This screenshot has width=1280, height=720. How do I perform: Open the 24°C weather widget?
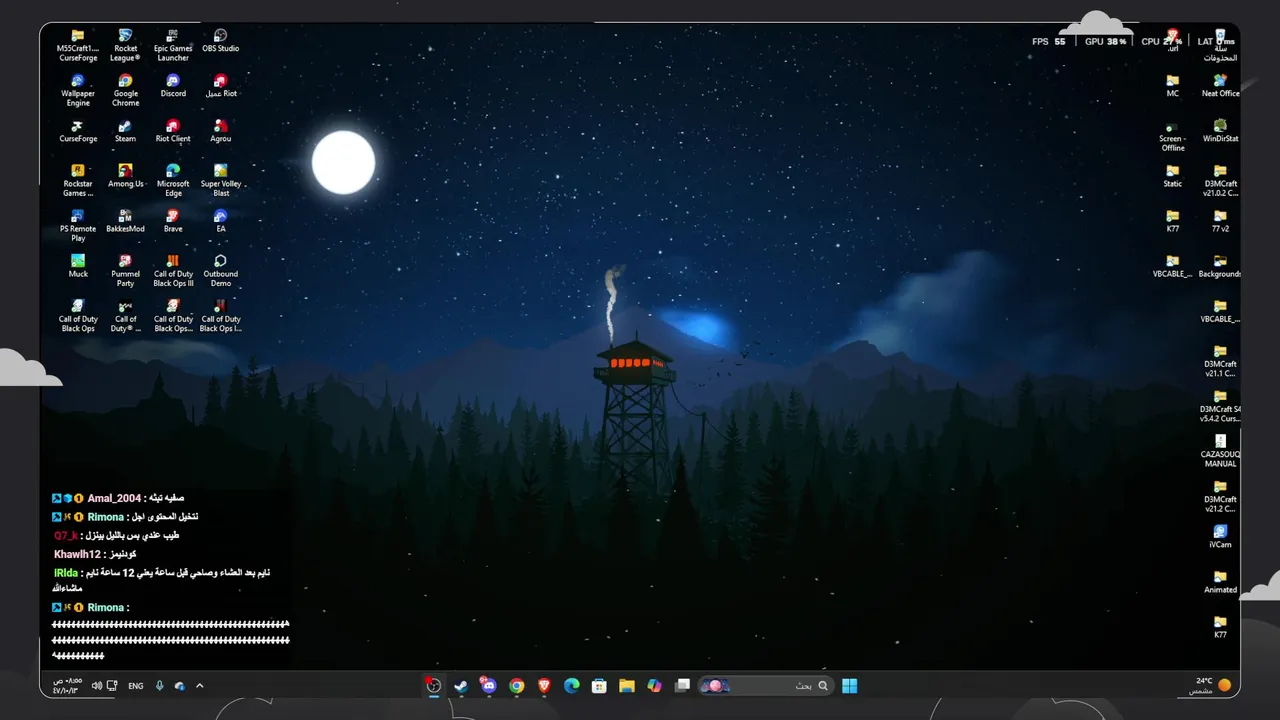[x=1209, y=685]
